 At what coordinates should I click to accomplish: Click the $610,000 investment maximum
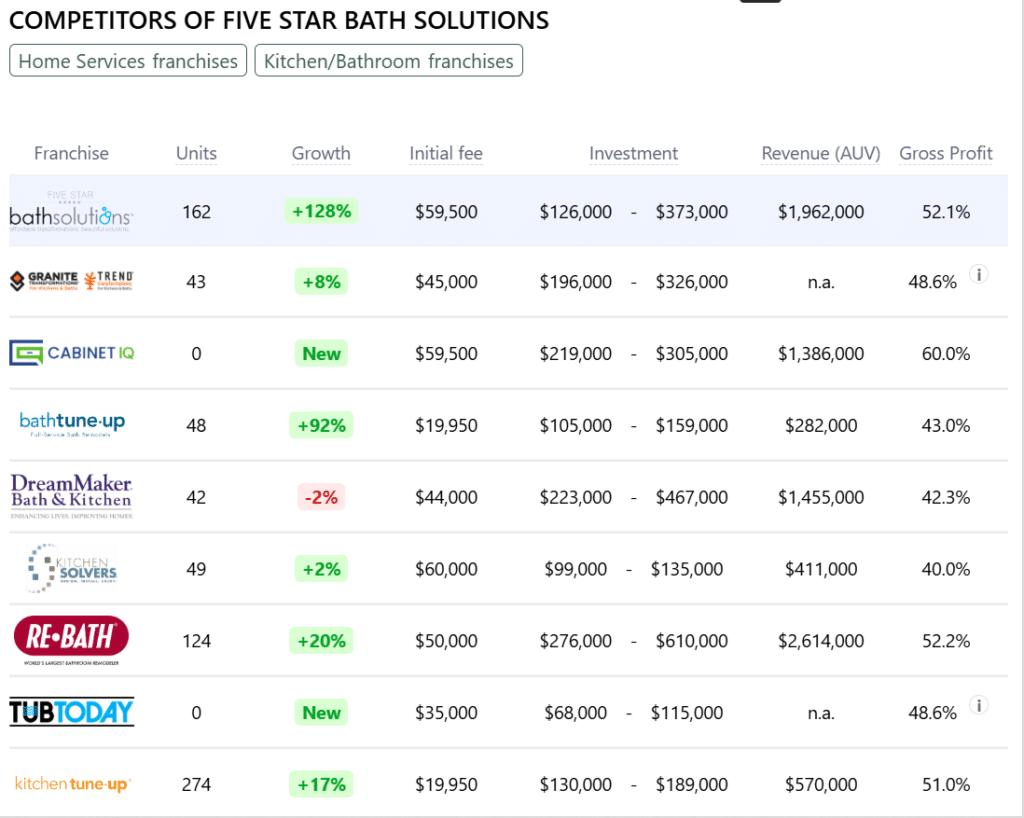click(x=692, y=640)
